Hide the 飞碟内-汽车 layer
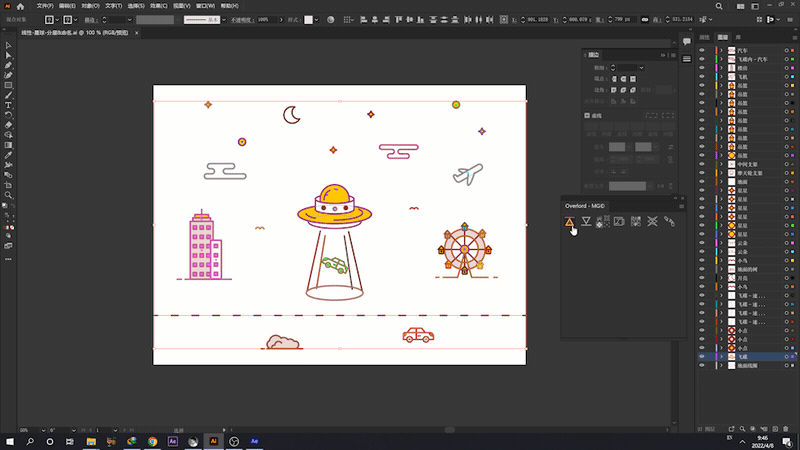Image resolution: width=800 pixels, height=450 pixels. (702, 59)
